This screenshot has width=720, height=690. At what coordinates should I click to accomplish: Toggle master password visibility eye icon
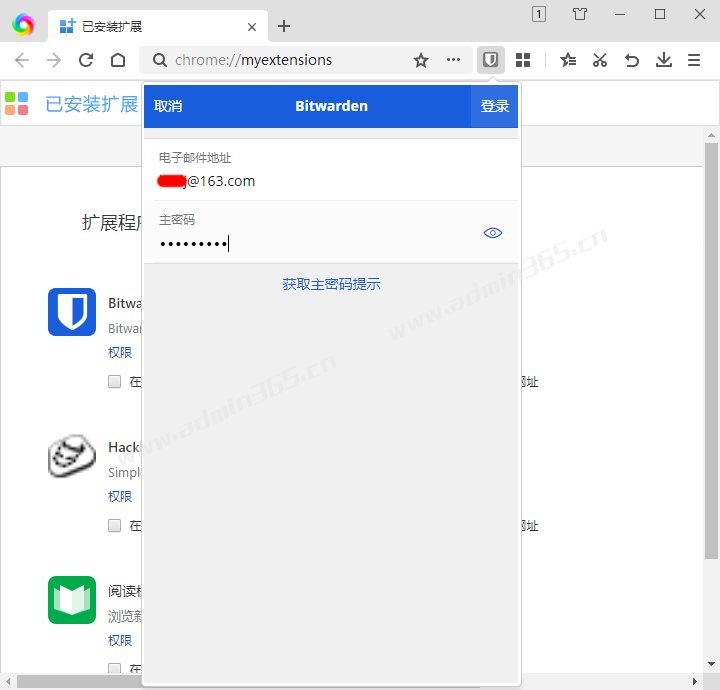[493, 233]
